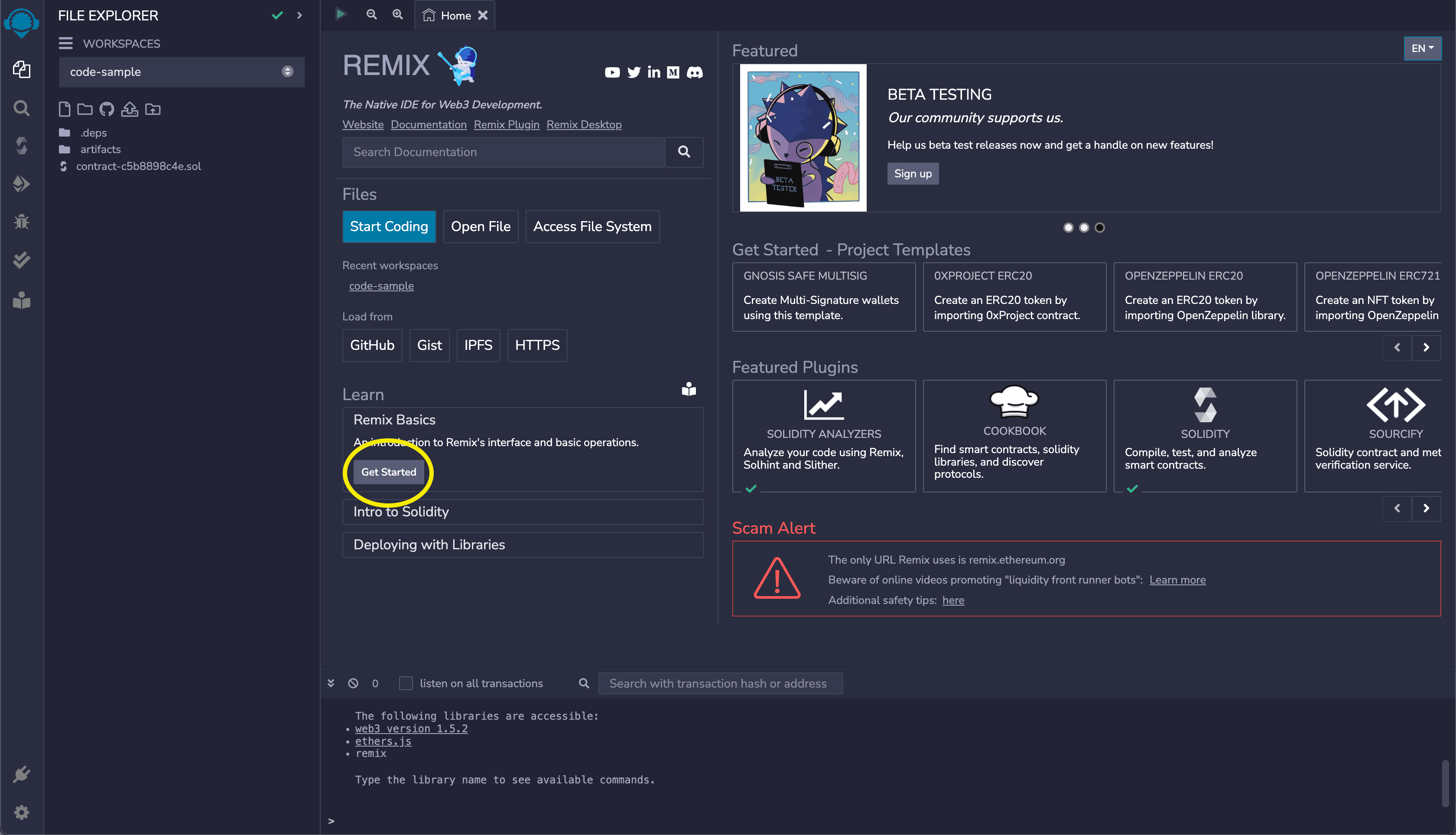Open the Plugin manager plug icon
The width and height of the screenshot is (1456, 835).
coord(21,774)
